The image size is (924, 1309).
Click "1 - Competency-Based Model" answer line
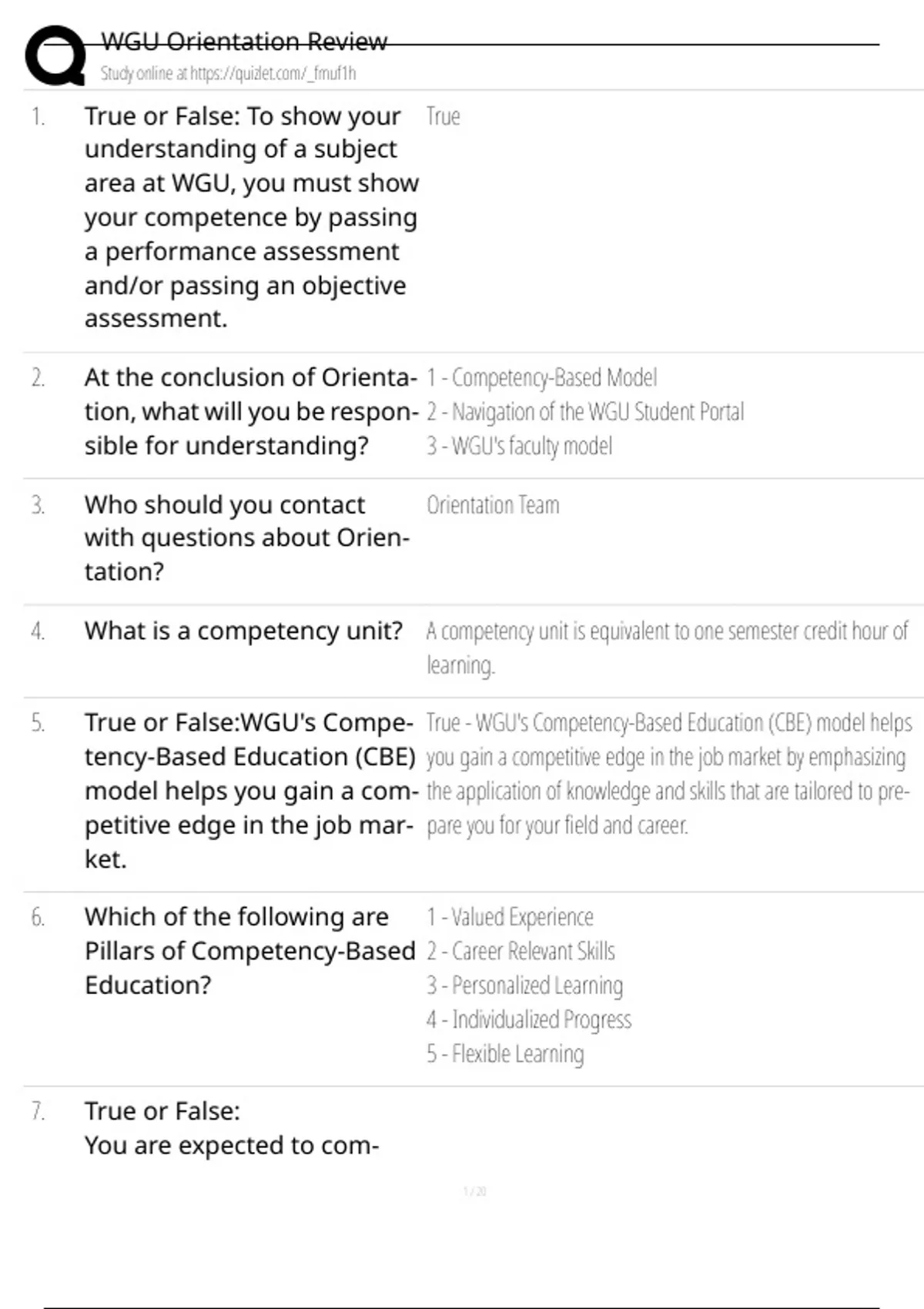[x=542, y=378]
